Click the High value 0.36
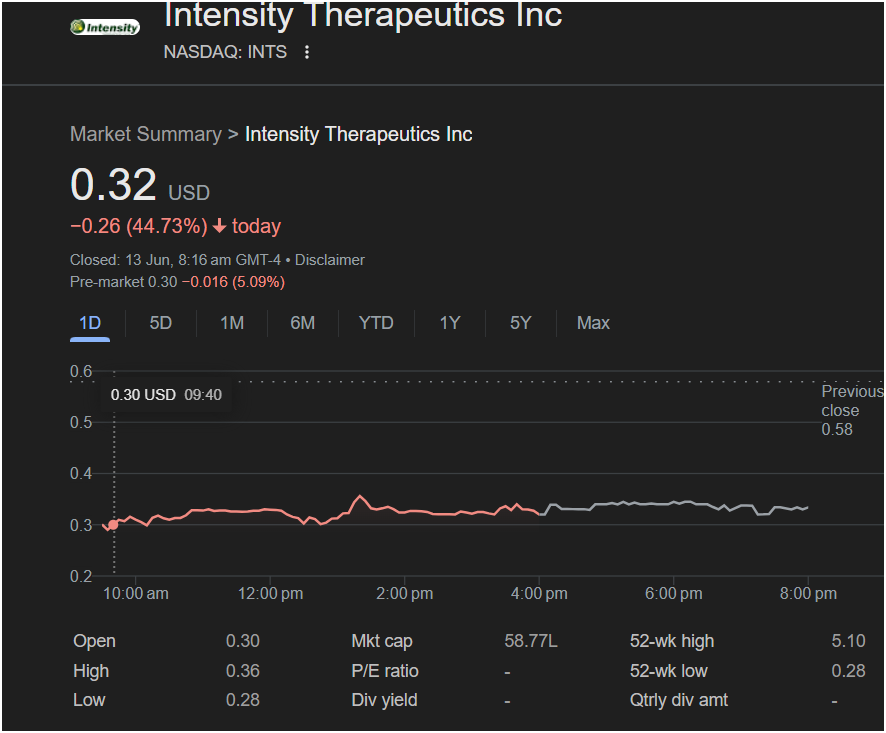Screen dimensions: 886x733 [243, 671]
